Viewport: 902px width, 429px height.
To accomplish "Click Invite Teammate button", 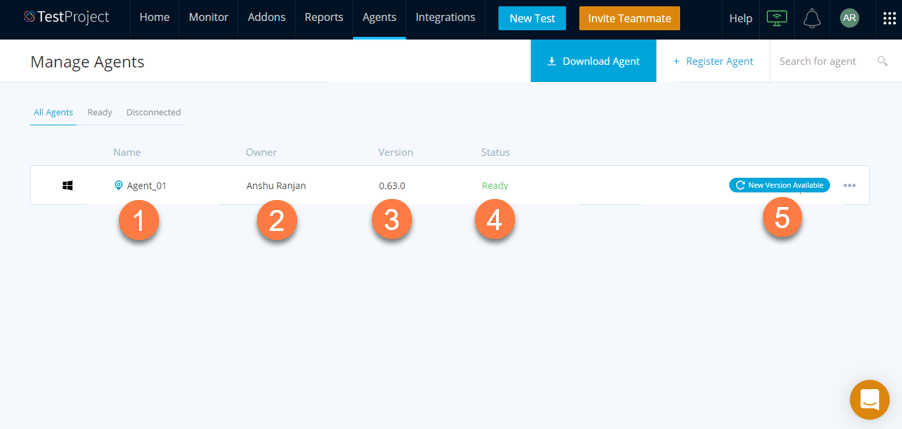I will pos(629,18).
